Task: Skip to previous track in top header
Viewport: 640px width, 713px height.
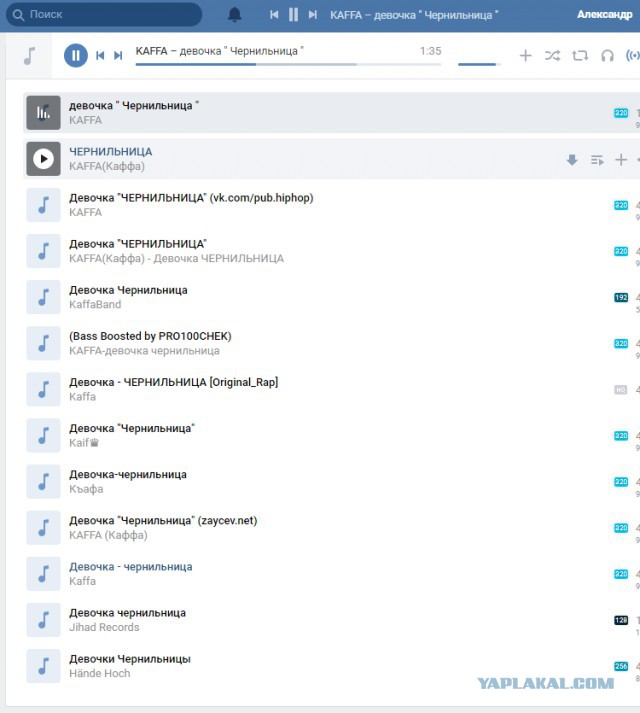Action: (x=274, y=15)
